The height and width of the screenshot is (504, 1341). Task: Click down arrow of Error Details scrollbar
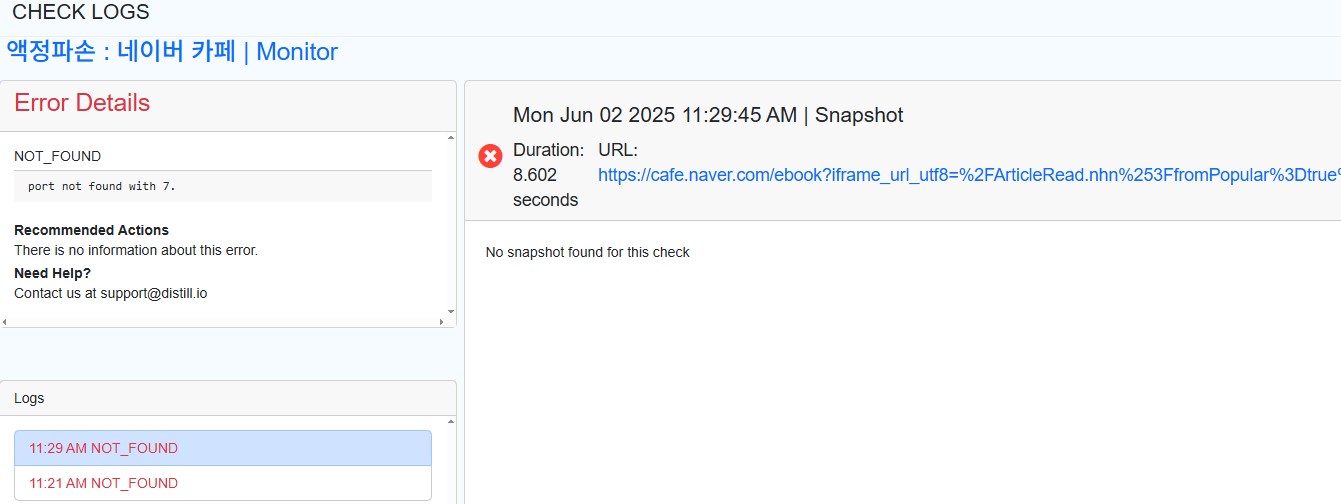pyautogui.click(x=450, y=312)
